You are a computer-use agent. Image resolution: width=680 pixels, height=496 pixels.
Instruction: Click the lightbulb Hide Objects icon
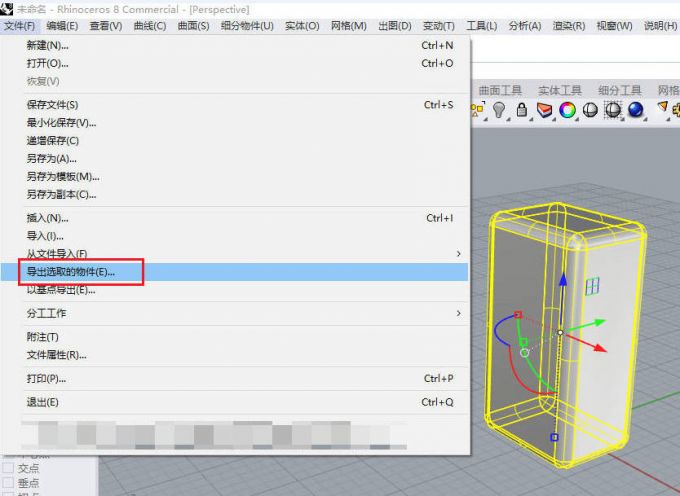[500, 110]
